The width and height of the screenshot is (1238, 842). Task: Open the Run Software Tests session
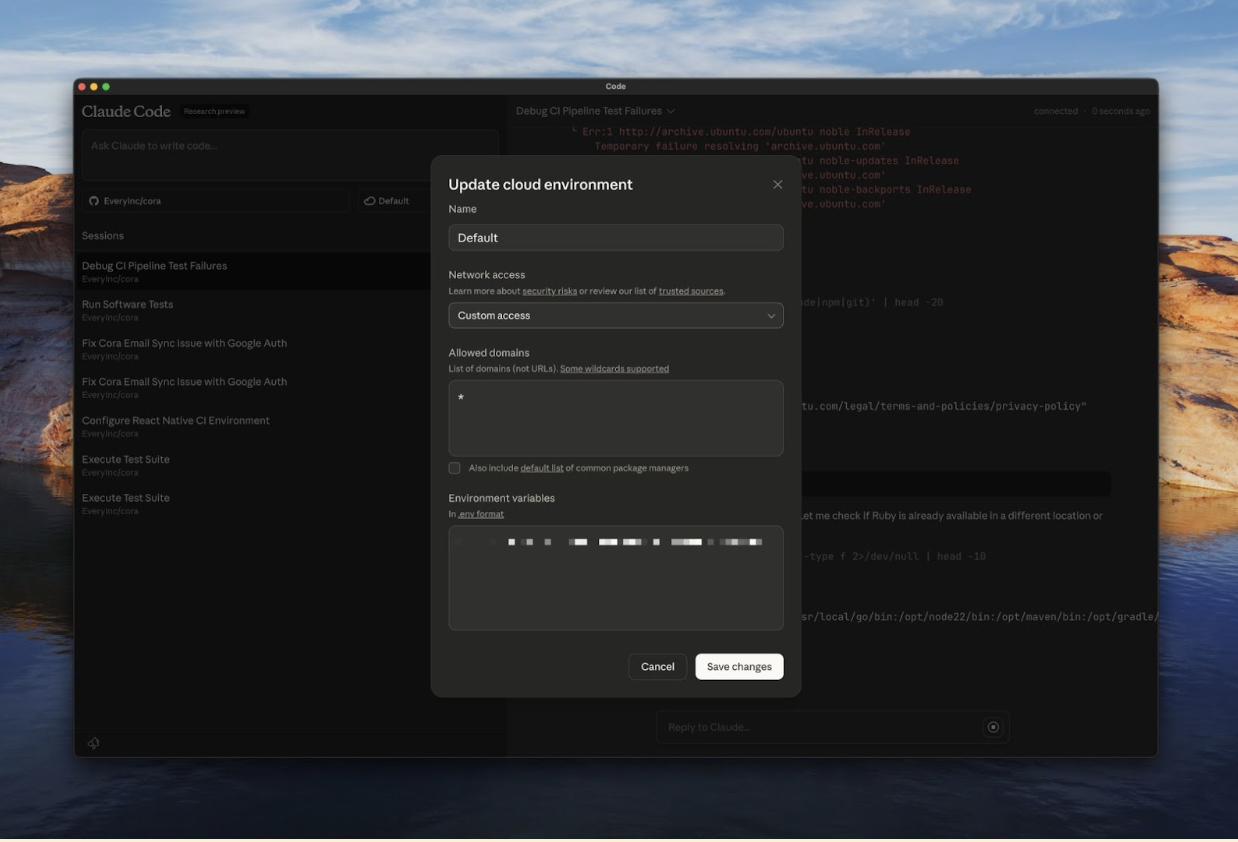[127, 304]
